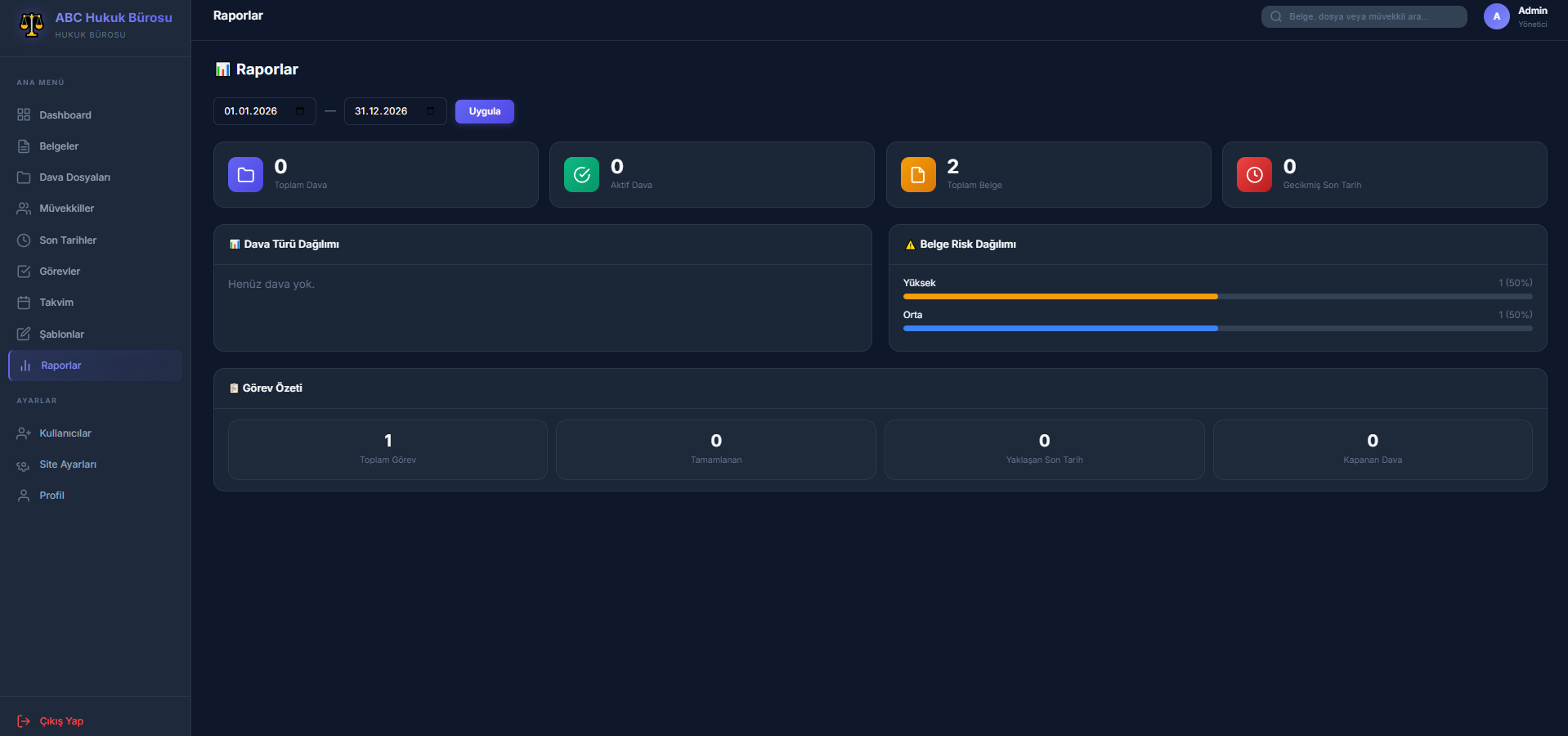
Task: Click the 'Toplam Dava' label
Action: tap(301, 186)
